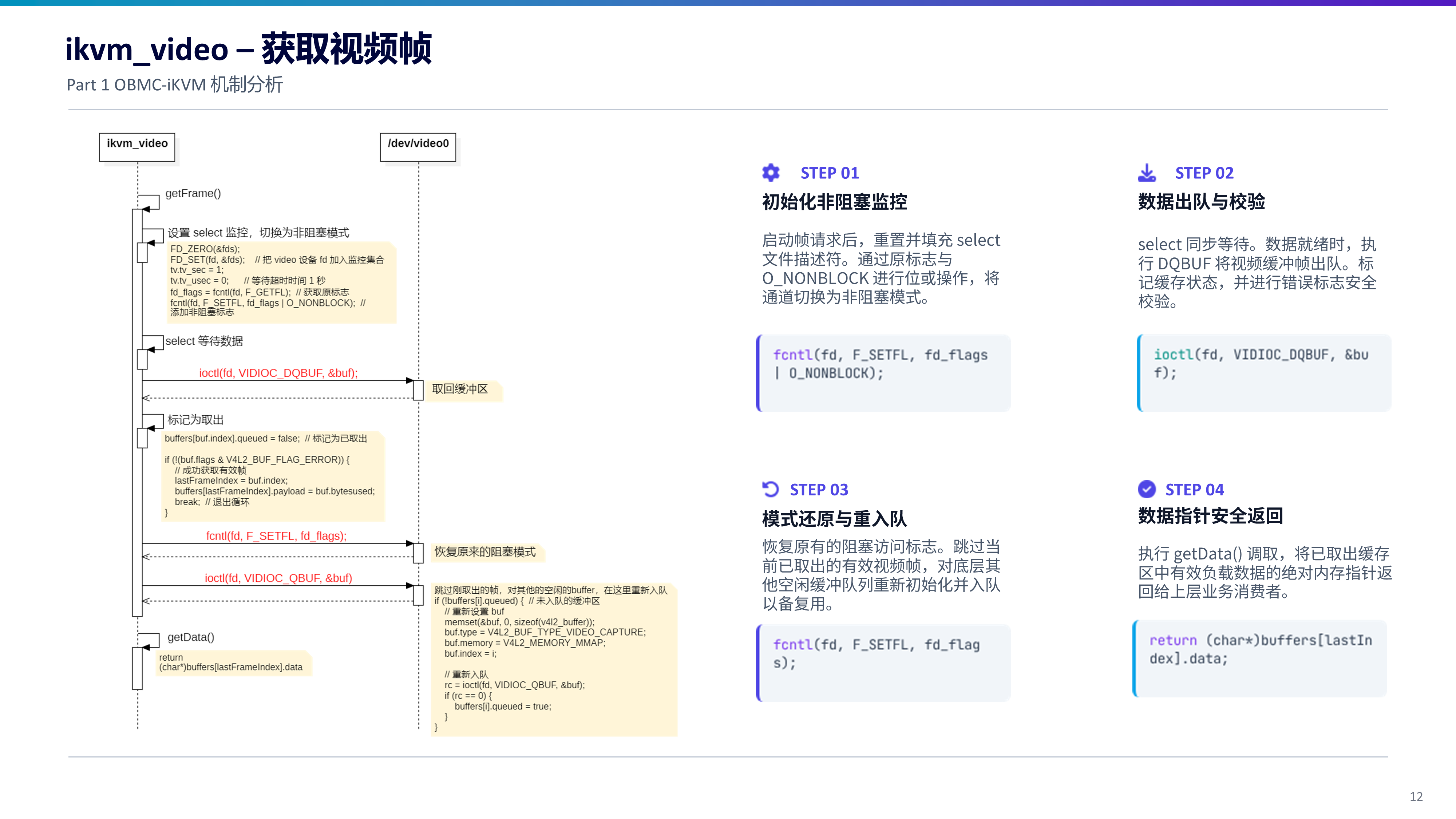Select the fcntl O_NONBLOCK code block
1456x819 pixels.
[x=883, y=373]
